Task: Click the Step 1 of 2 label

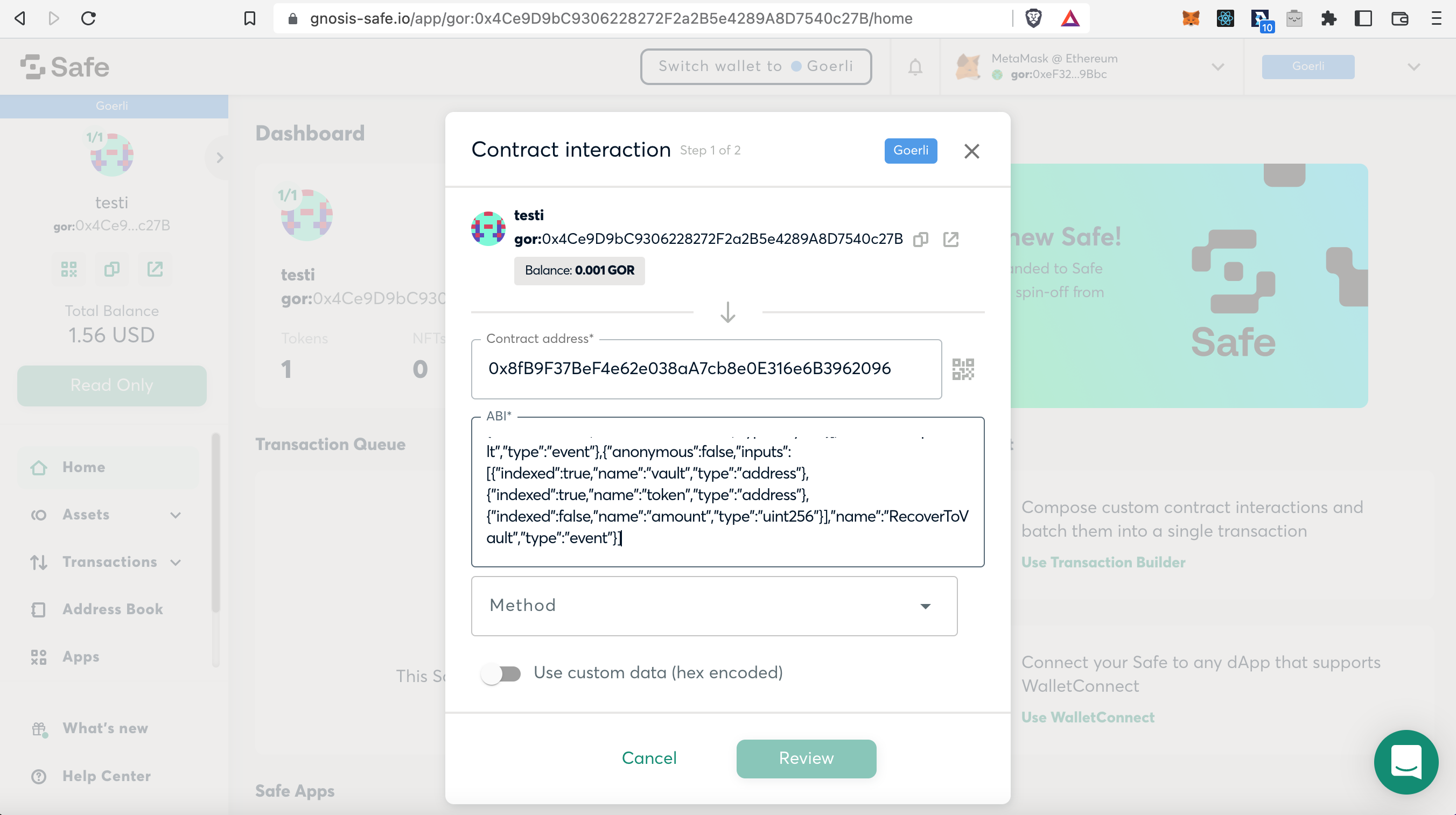Action: (710, 151)
